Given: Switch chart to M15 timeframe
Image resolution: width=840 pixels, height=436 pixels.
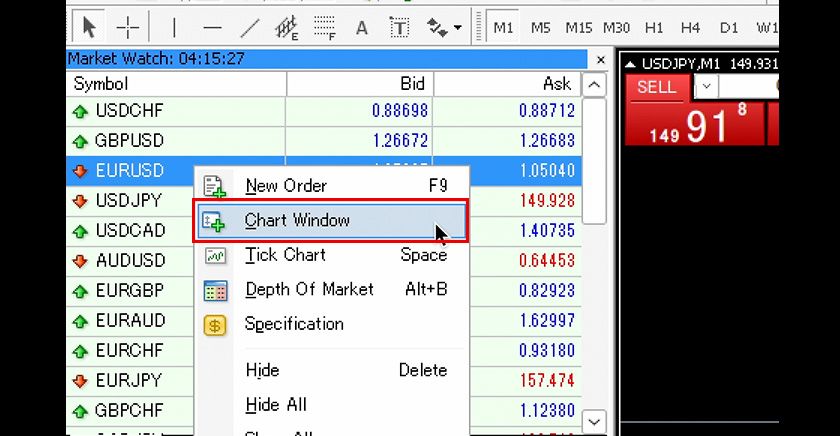Looking at the screenshot, I should [x=579, y=27].
